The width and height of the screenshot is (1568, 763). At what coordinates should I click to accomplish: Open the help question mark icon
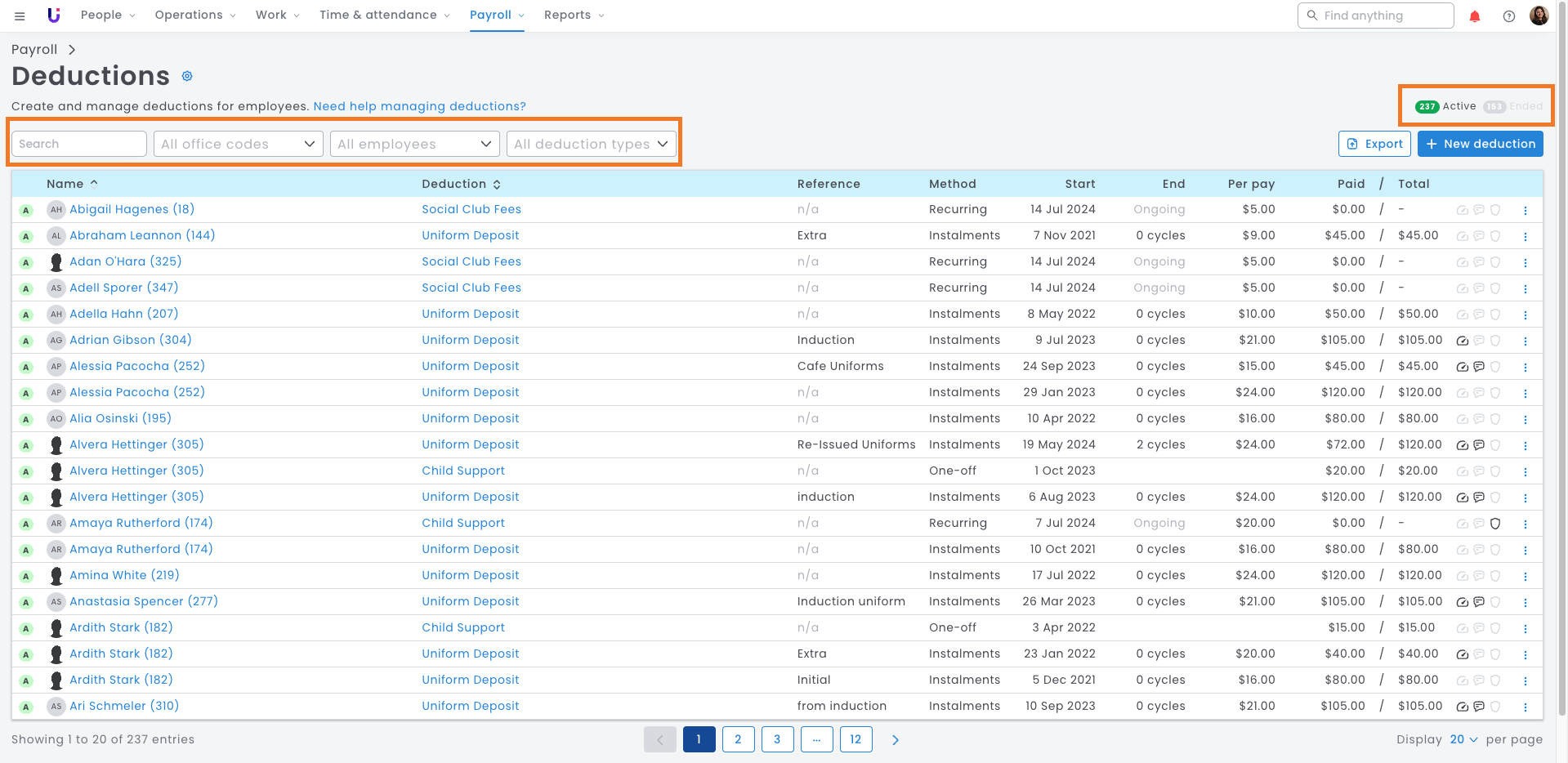pyautogui.click(x=1508, y=16)
